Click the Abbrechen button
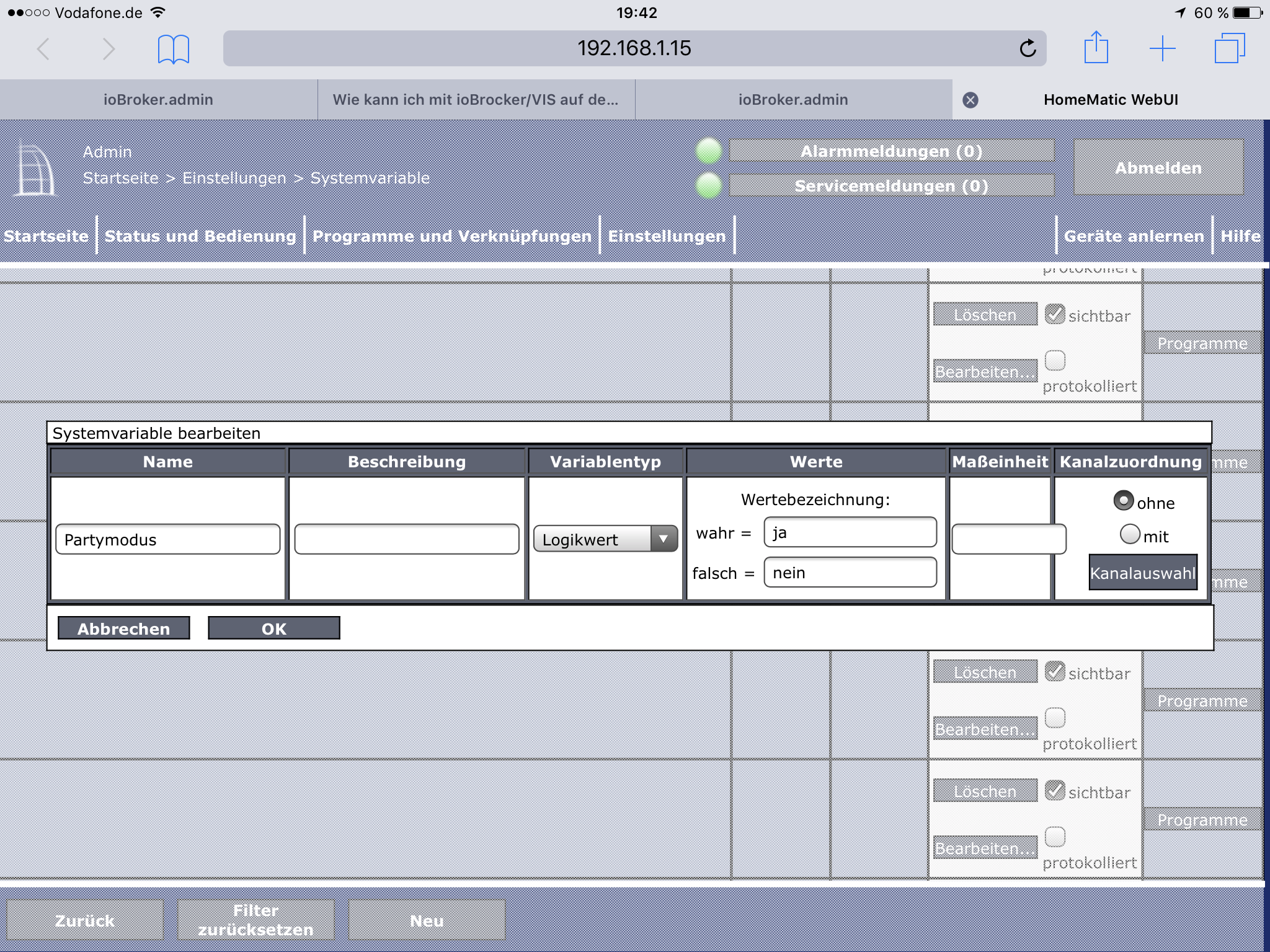 [x=123, y=628]
